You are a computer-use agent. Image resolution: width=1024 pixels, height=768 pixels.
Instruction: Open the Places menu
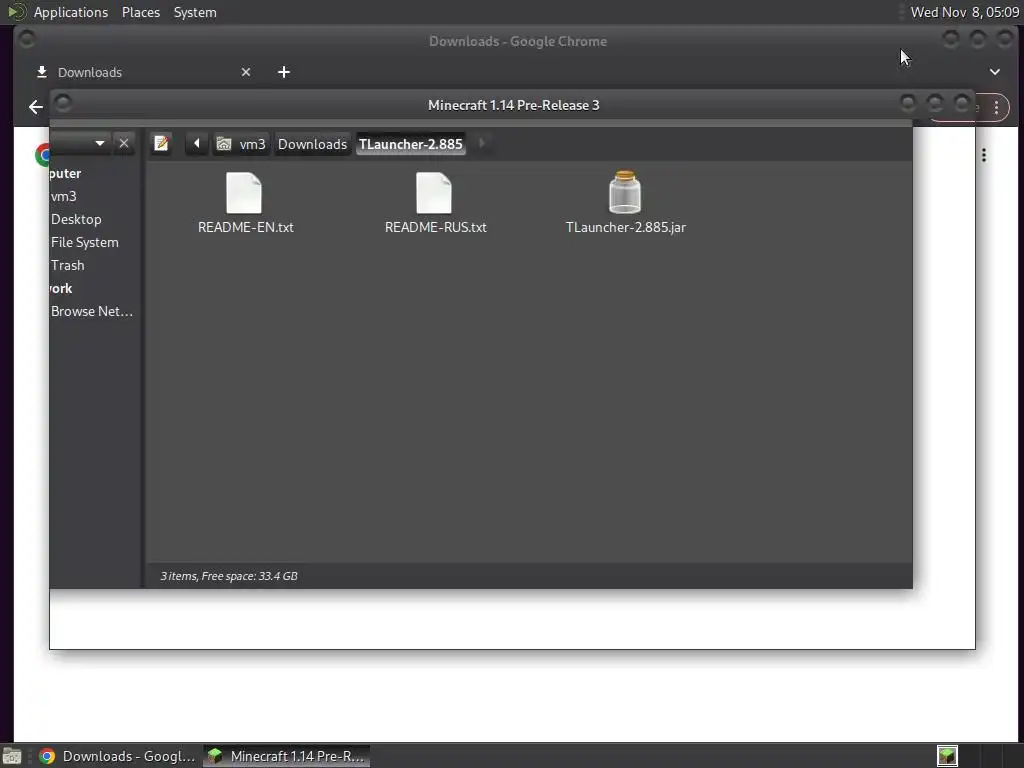click(x=140, y=12)
